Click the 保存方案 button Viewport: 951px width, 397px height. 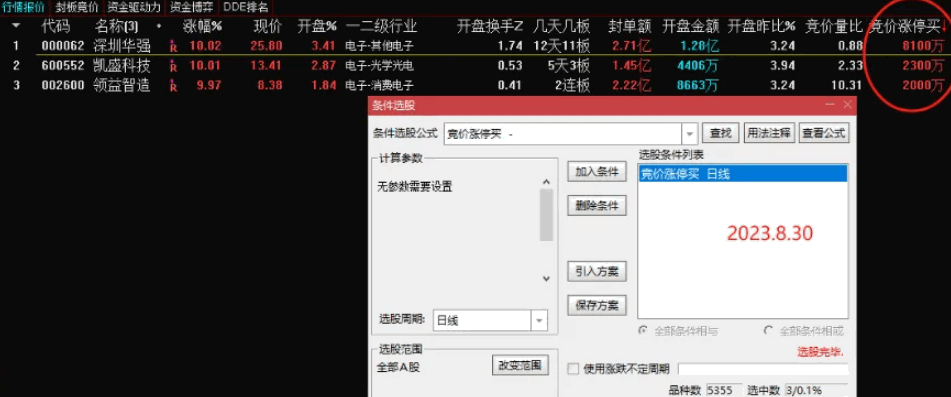pos(597,305)
